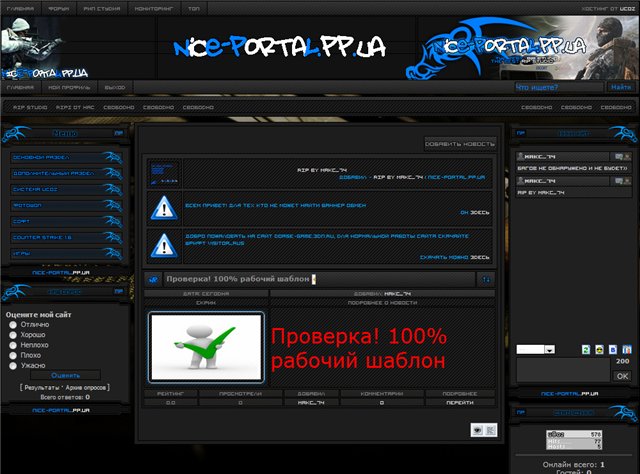Image resolution: width=640 pixels, height=474 pixels.
Task: Open 'Дополнительный раздел' in the left menu
Action: tap(66, 173)
